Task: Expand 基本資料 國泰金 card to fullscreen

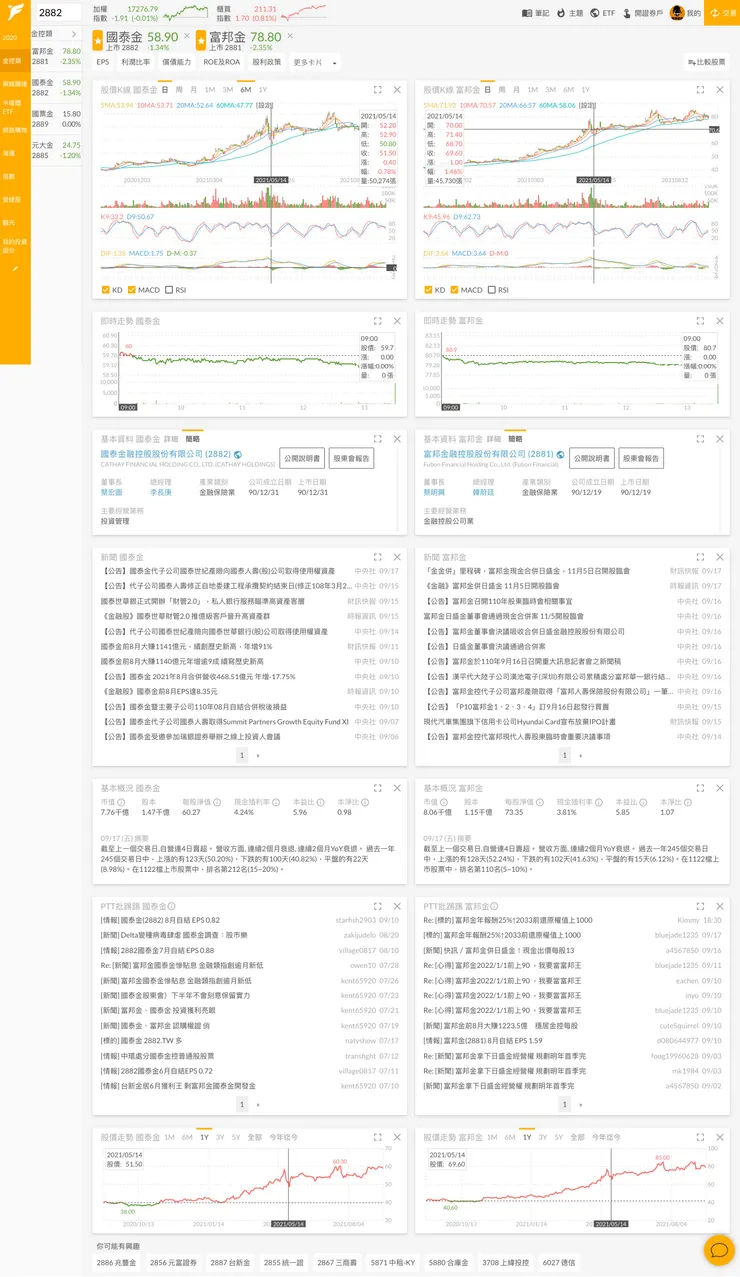Action: 377,438
